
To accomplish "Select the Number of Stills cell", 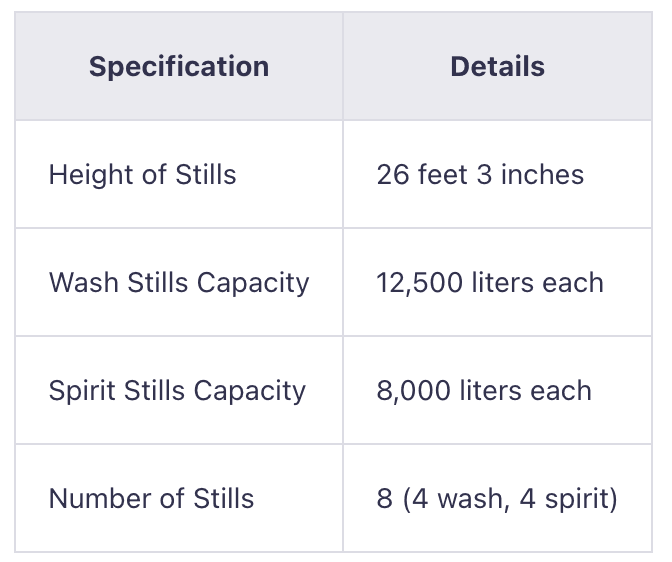I will coord(151,499).
